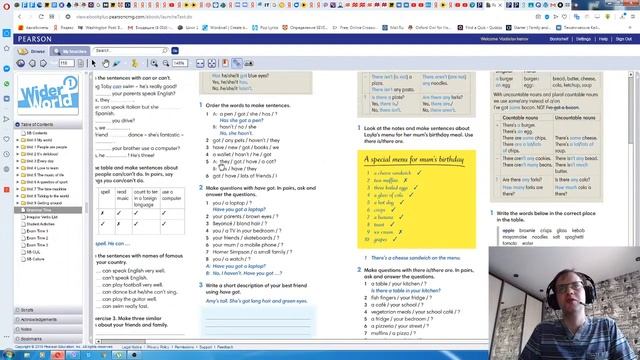Select the hand pan tool
The height and width of the screenshot is (360, 640).
[106, 63]
